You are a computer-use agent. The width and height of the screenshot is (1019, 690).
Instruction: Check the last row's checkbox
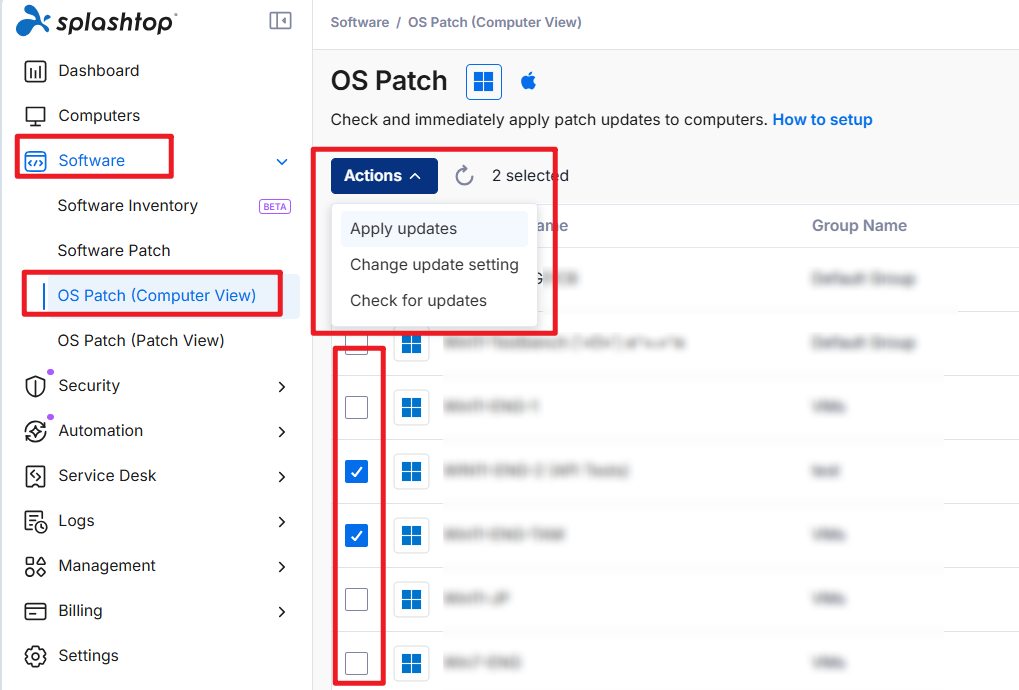point(356,663)
